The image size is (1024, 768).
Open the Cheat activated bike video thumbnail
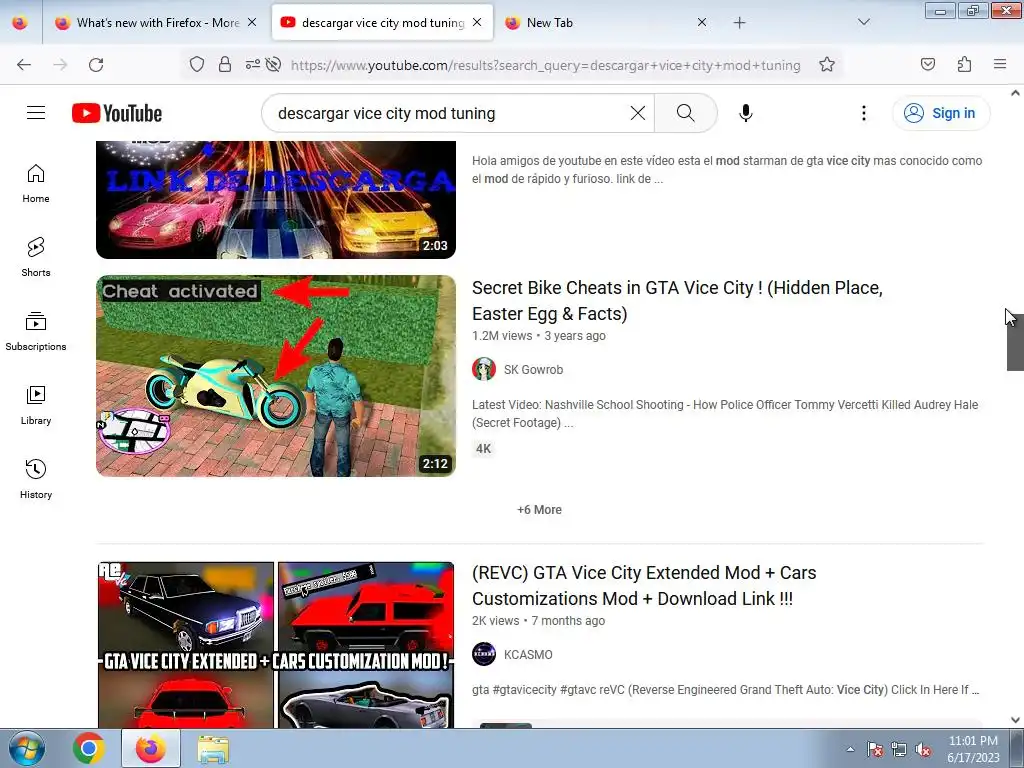(276, 376)
